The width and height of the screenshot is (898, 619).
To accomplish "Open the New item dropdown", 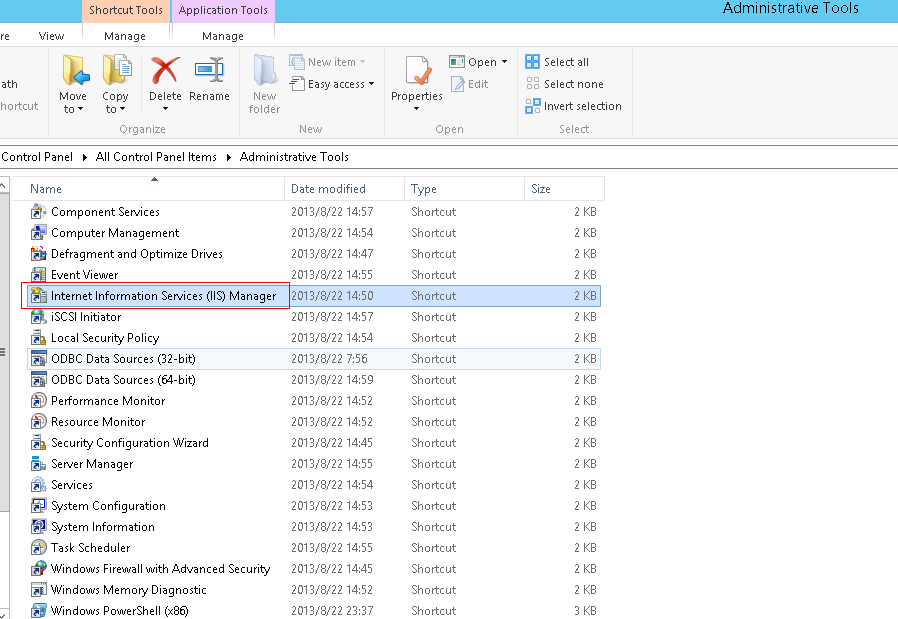I will point(362,62).
